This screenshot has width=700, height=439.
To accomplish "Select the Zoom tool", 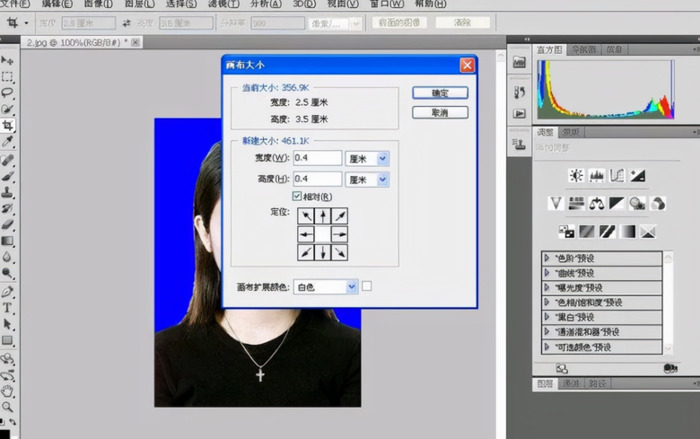I will [x=7, y=407].
